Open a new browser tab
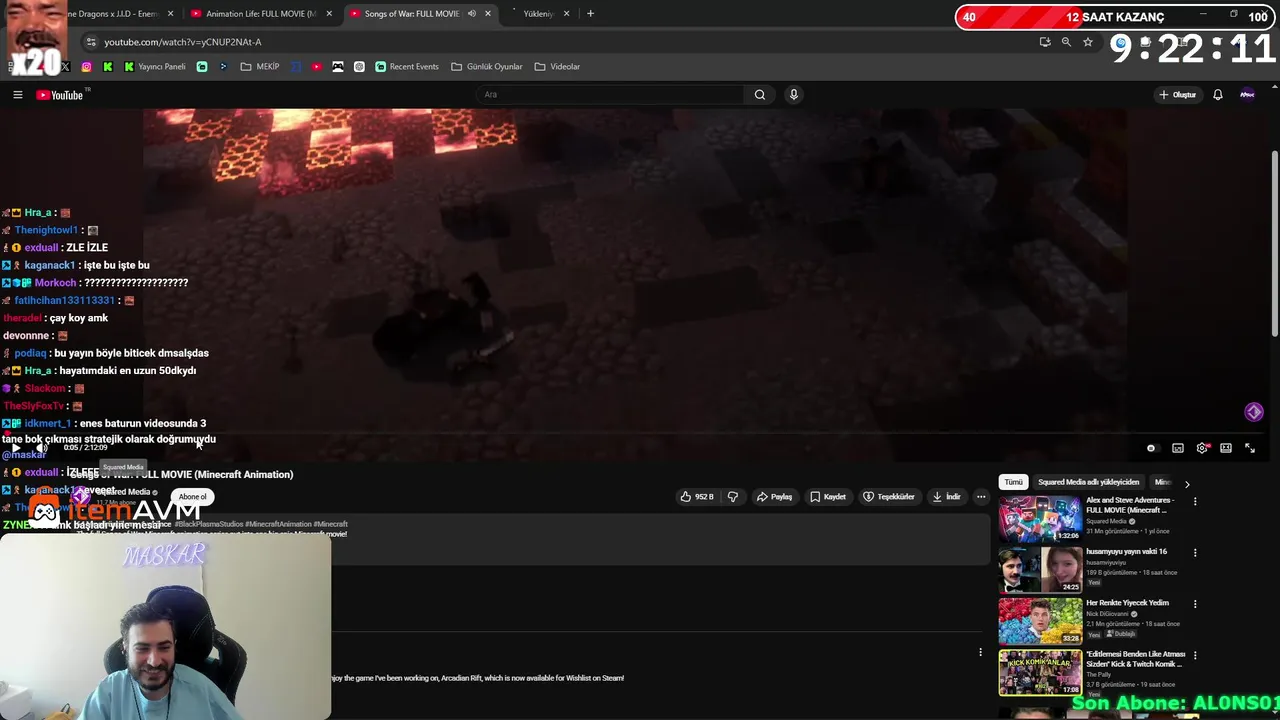1280x720 pixels. pyautogui.click(x=590, y=14)
